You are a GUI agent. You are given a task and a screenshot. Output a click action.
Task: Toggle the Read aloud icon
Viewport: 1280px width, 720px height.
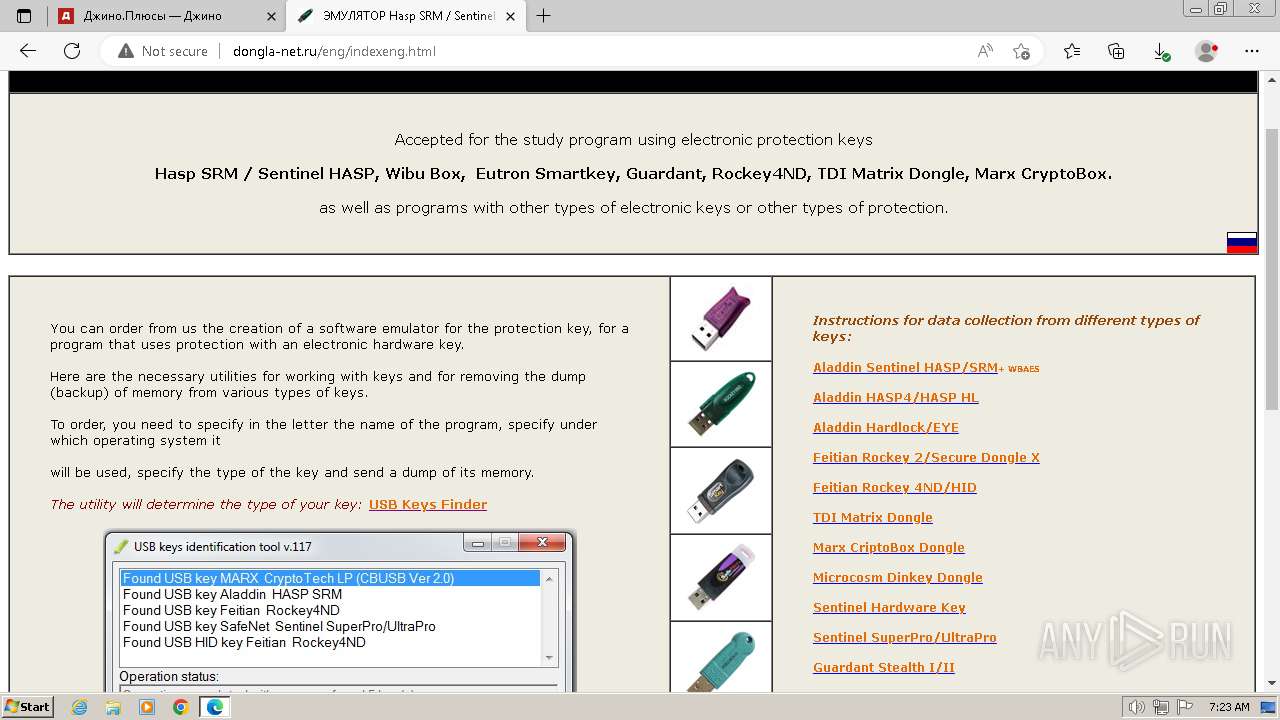pyautogui.click(x=985, y=51)
